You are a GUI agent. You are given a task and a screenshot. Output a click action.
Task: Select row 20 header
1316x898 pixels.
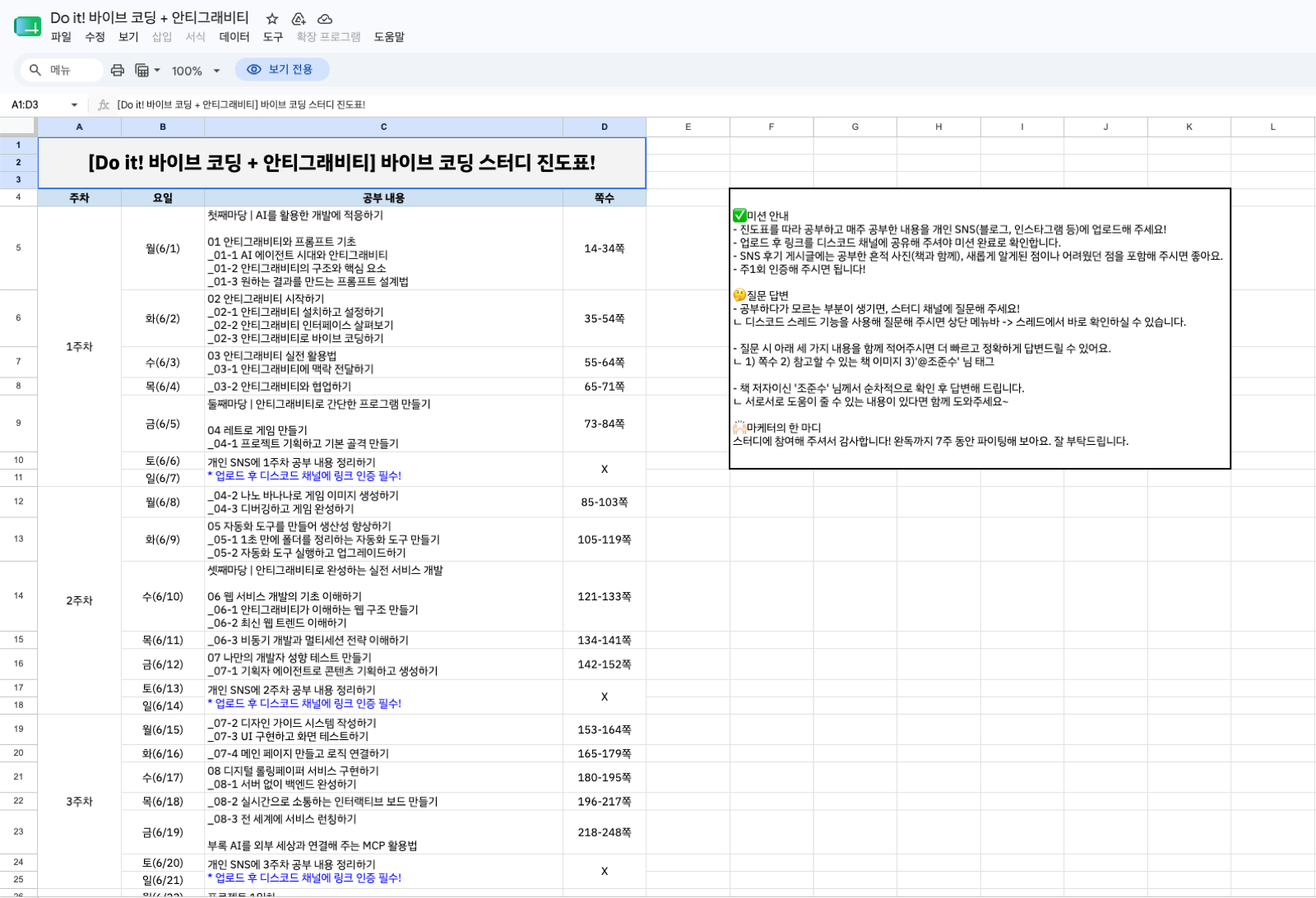tap(18, 753)
